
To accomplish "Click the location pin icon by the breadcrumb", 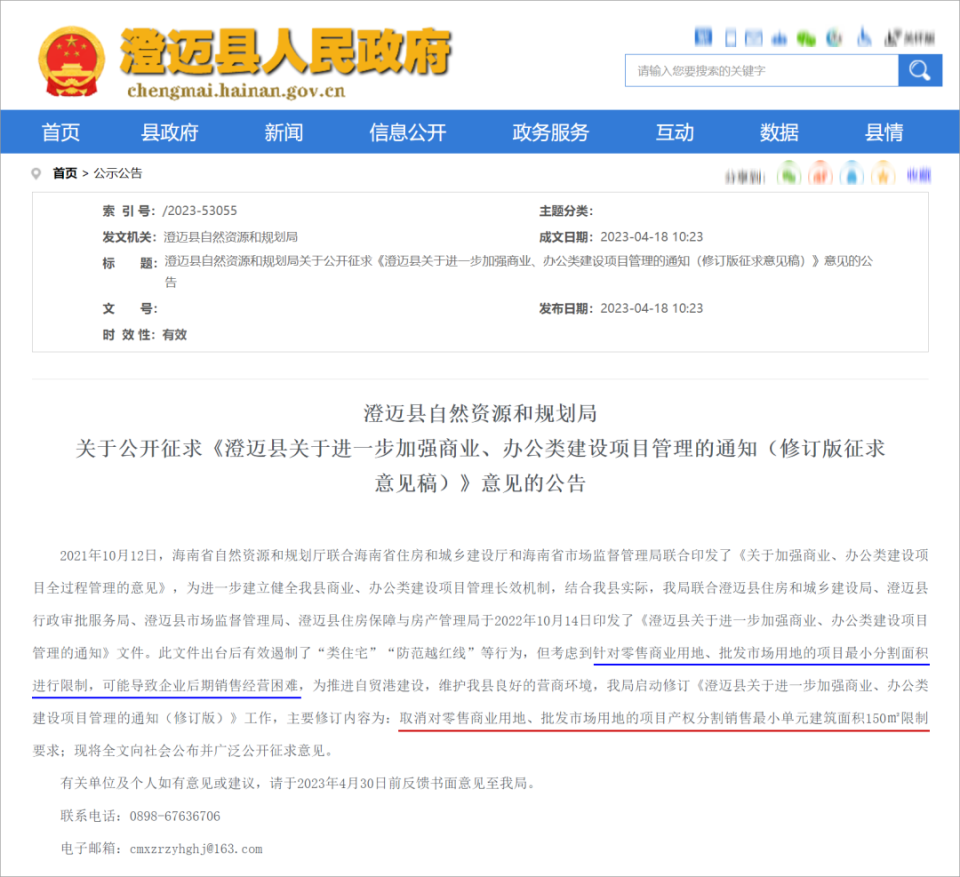I will 36,173.
